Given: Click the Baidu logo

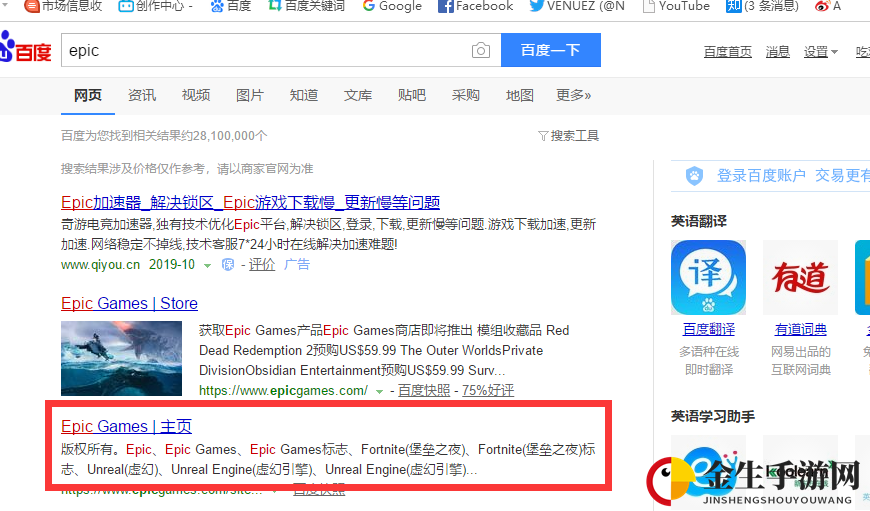Looking at the screenshot, I should (x=26, y=48).
